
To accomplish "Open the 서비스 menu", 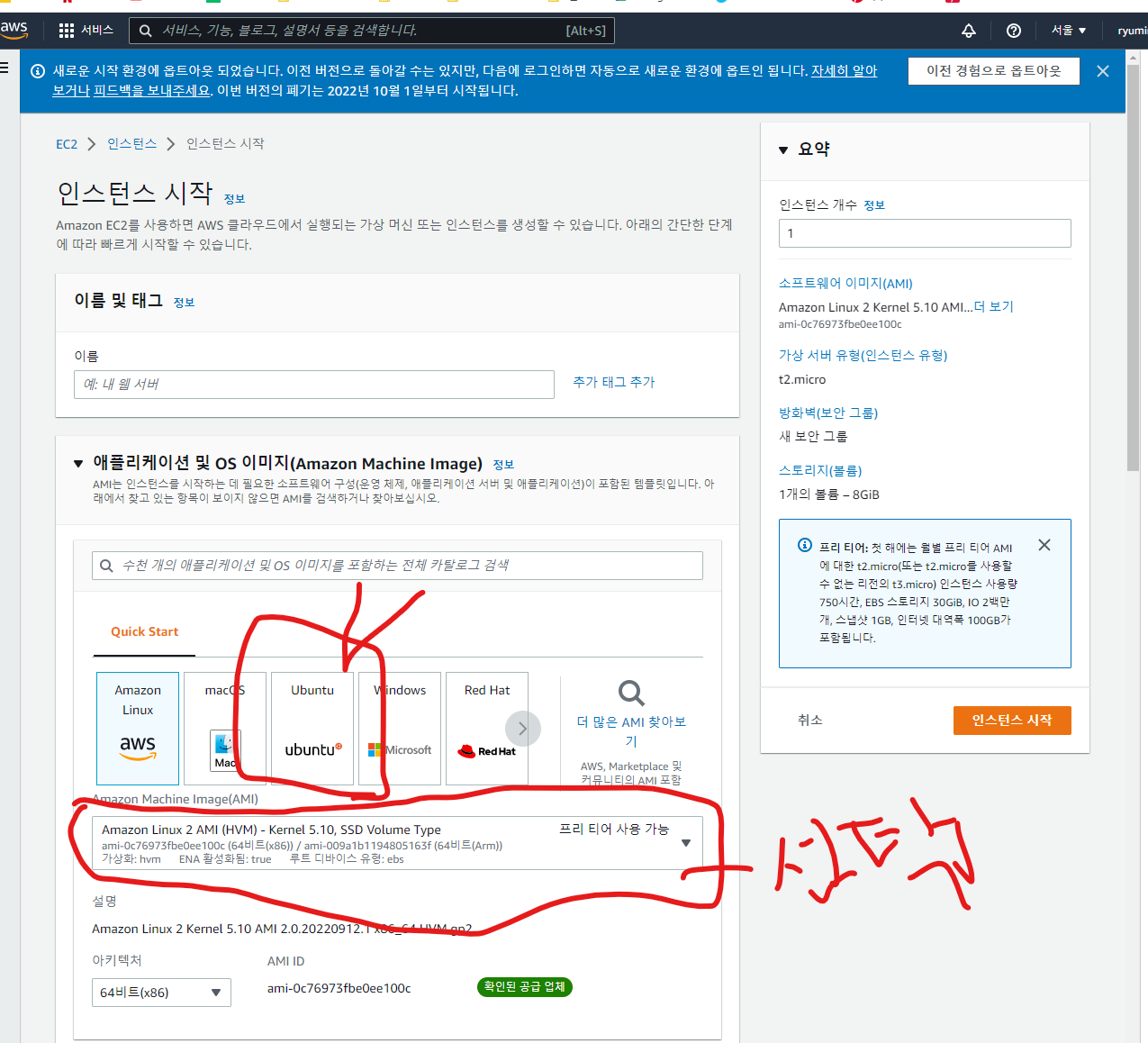I will (97, 31).
